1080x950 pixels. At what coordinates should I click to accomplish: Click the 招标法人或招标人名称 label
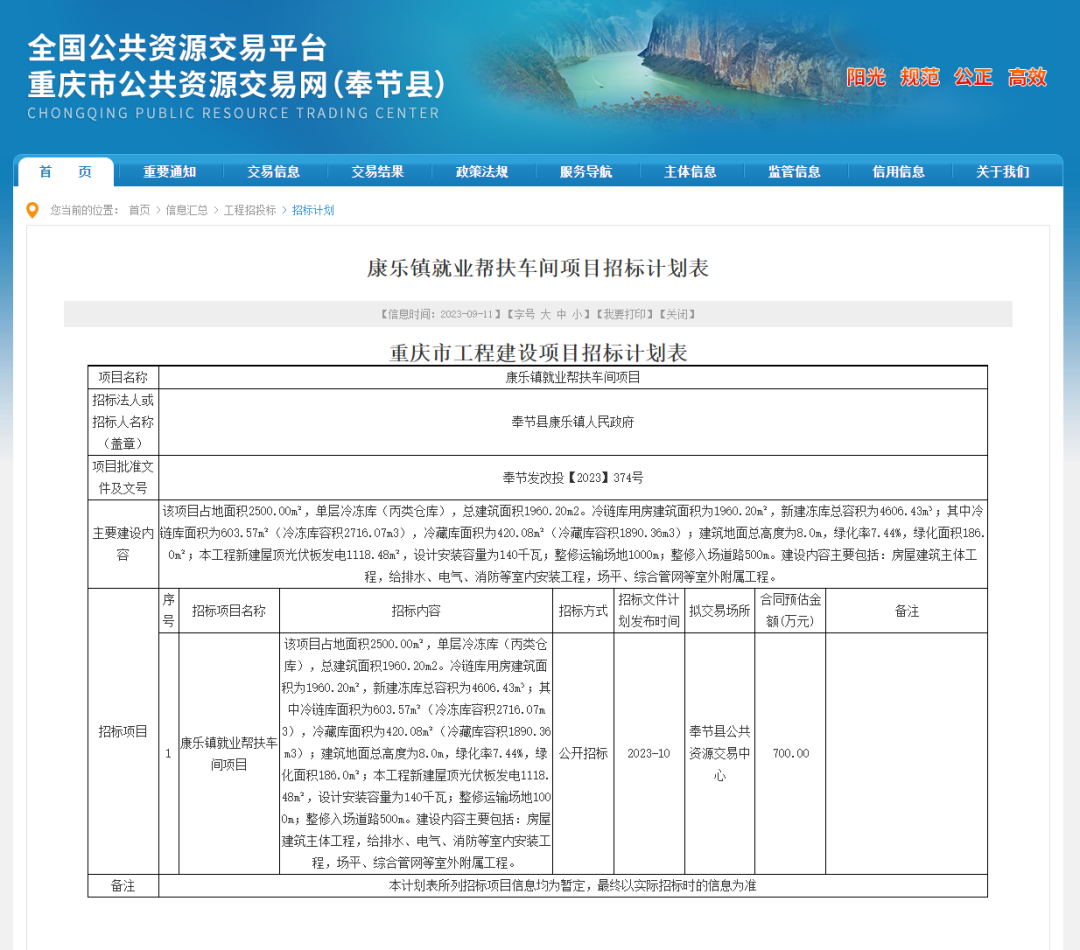[x=123, y=422]
